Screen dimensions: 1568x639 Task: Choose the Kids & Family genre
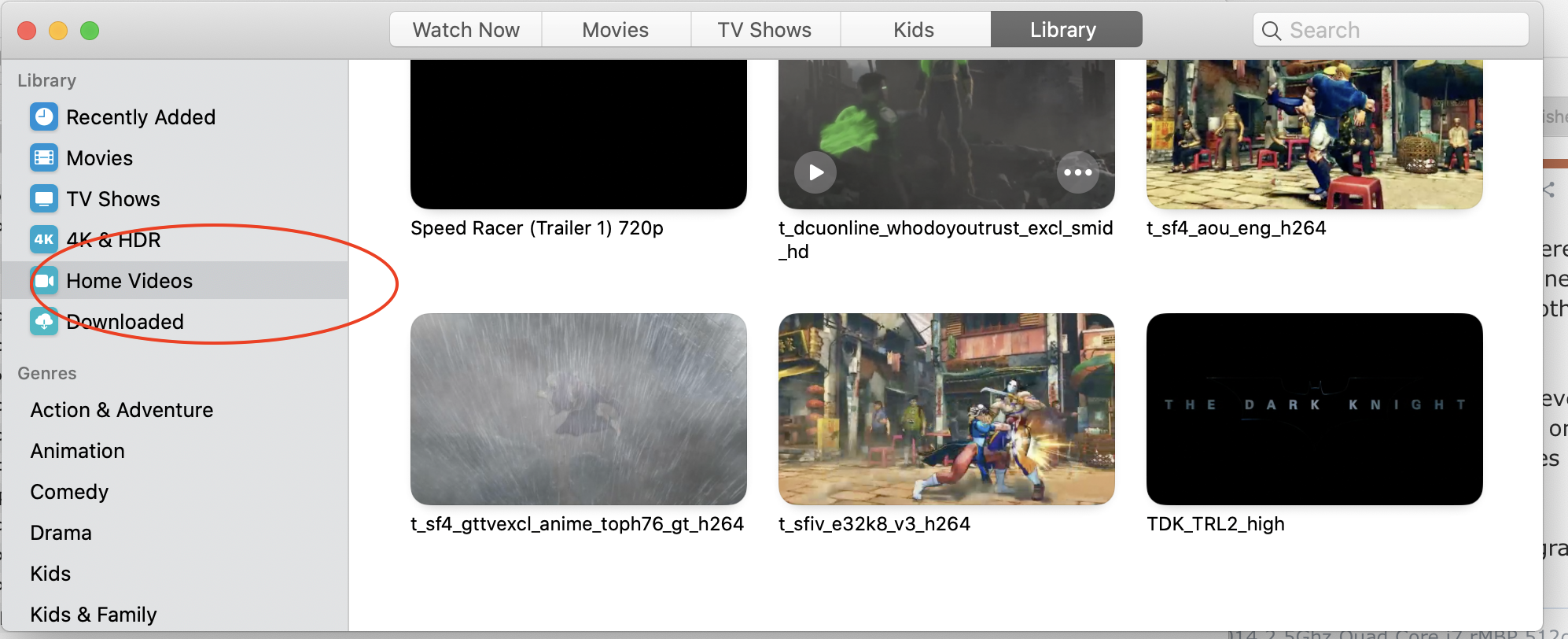(94, 615)
